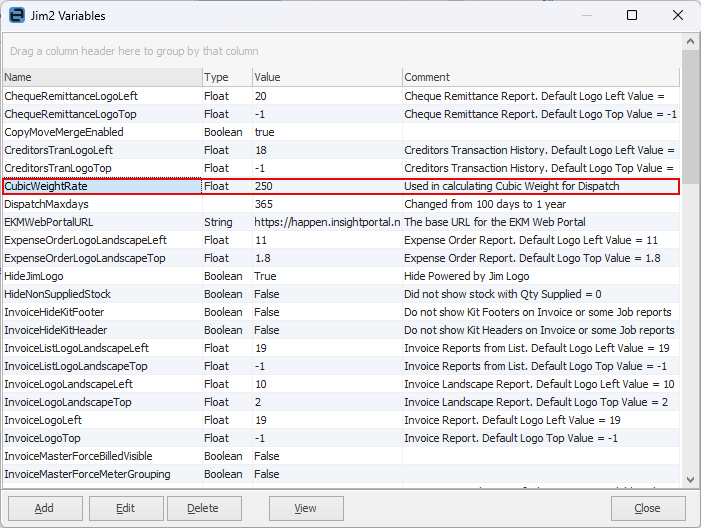
Task: Click the scrollbar up arrow
Action: point(690,41)
